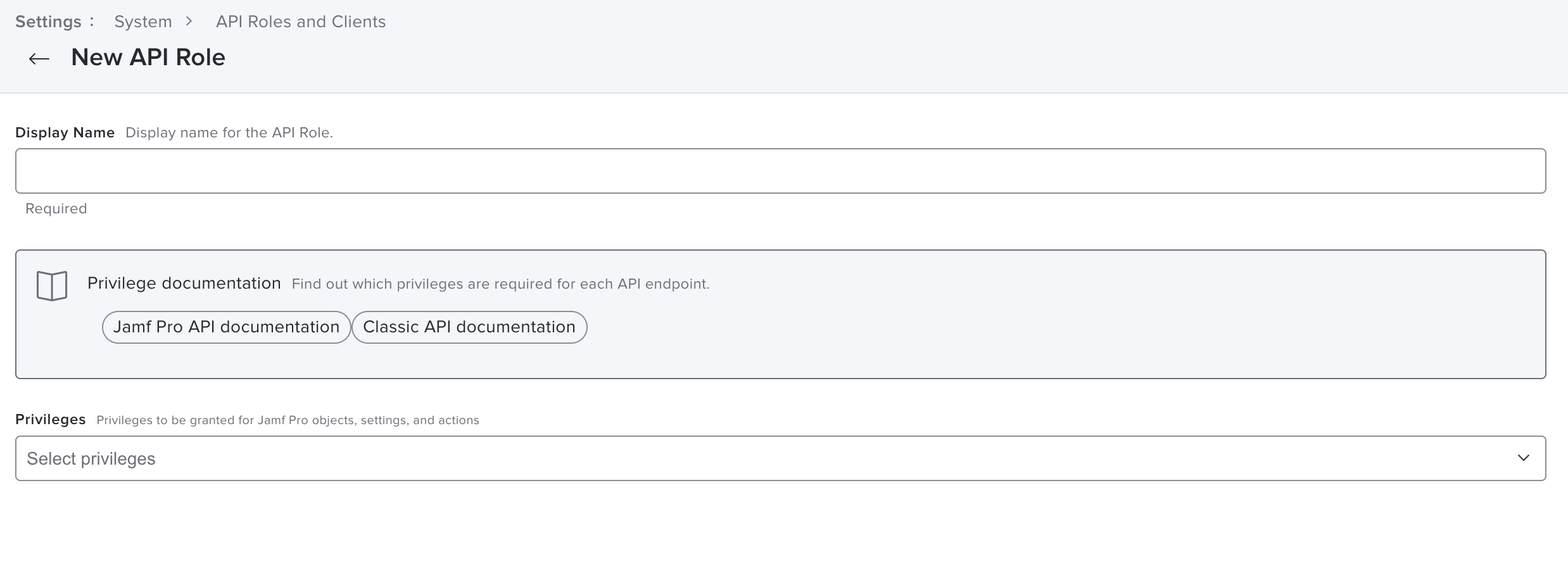Focus the Display Name text field
Image resolution: width=1568 pixels, height=571 pixels.
[780, 171]
